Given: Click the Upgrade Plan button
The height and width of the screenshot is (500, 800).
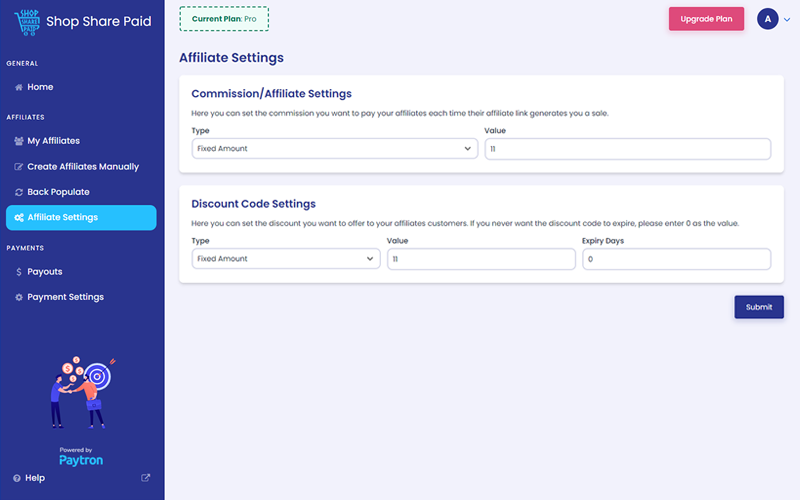Looking at the screenshot, I should point(706,19).
